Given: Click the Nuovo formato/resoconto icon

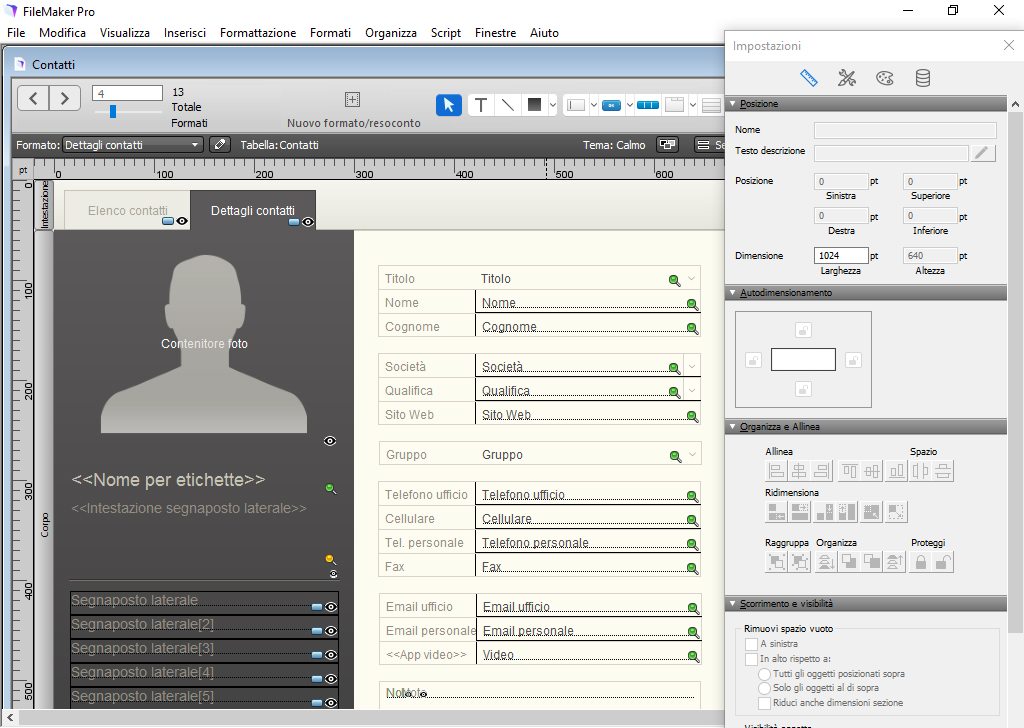Looking at the screenshot, I should pyautogui.click(x=352, y=99).
